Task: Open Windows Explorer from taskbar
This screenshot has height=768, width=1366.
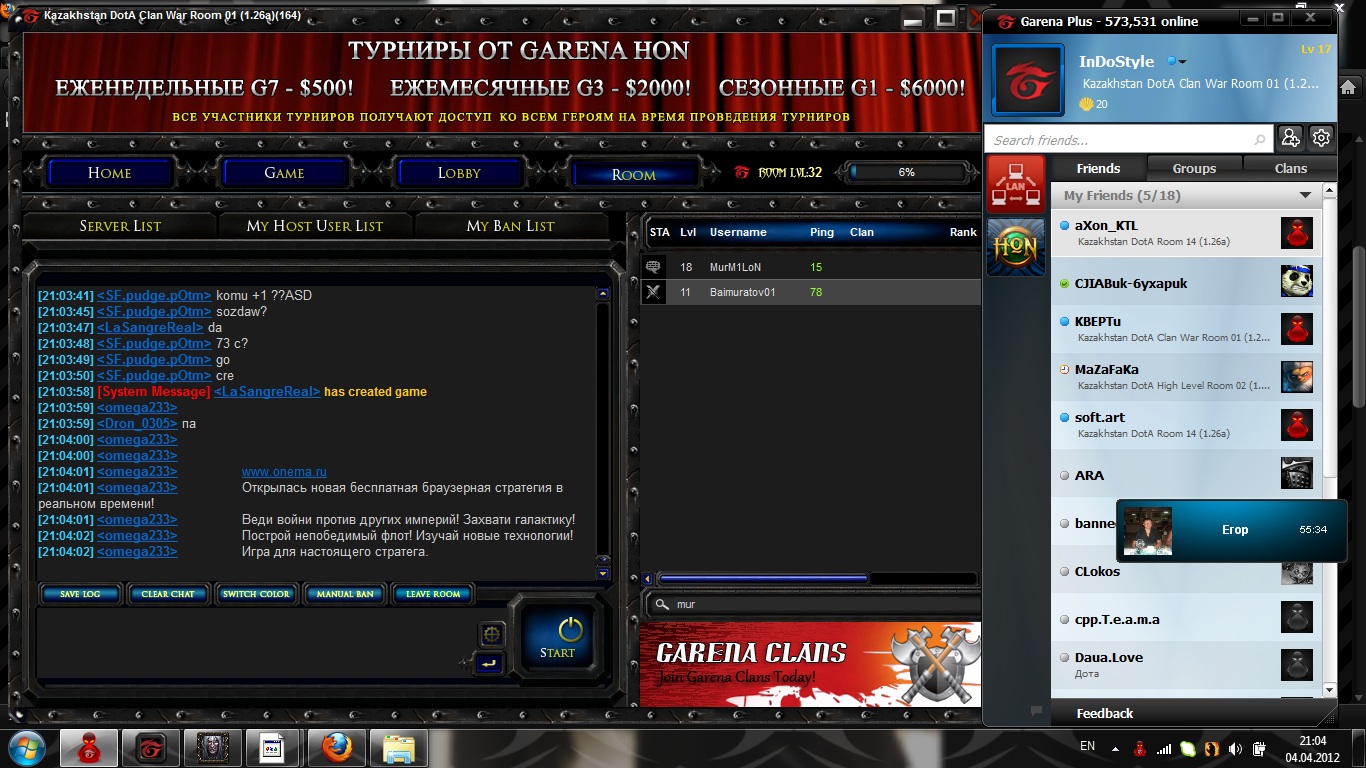Action: pos(398,748)
